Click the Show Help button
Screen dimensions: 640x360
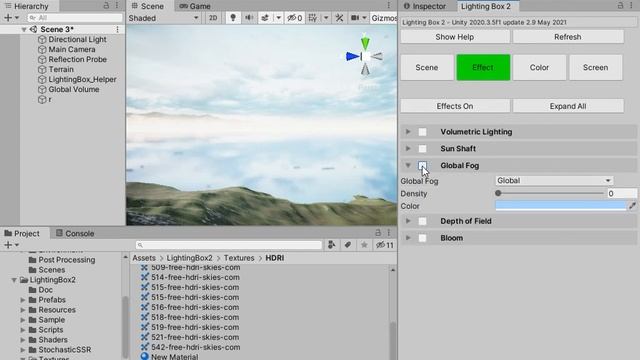point(455,37)
